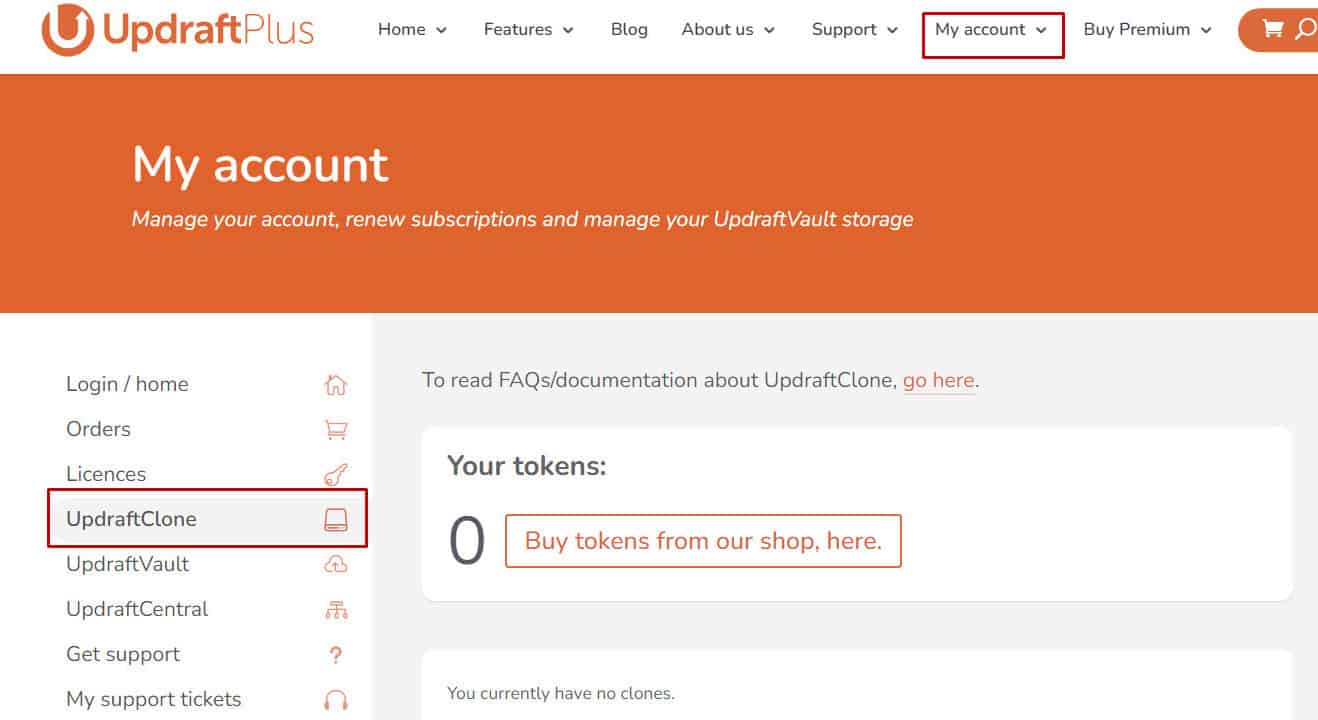Follow the 'go here' documentation link
Screen dimensions: 1318x720
coord(938,381)
